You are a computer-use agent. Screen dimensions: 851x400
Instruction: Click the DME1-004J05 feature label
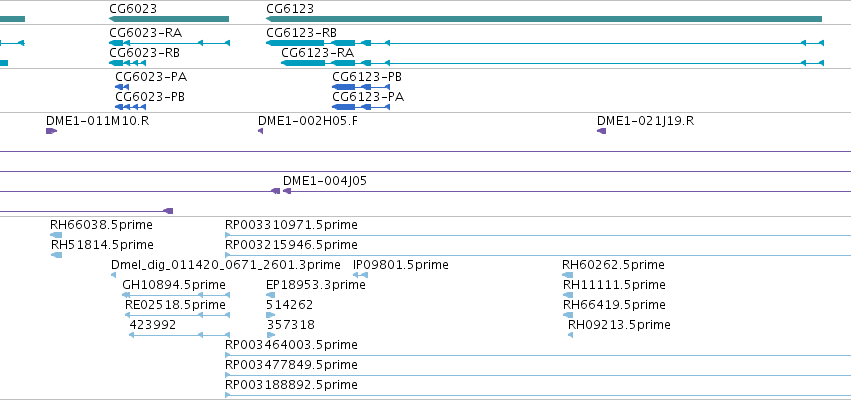point(325,181)
